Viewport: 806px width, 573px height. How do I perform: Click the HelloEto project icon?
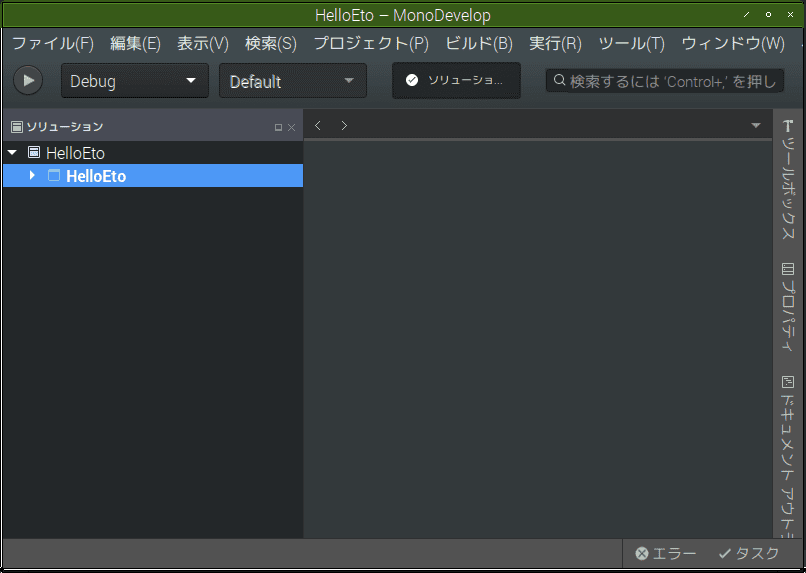pyautogui.click(x=54, y=175)
